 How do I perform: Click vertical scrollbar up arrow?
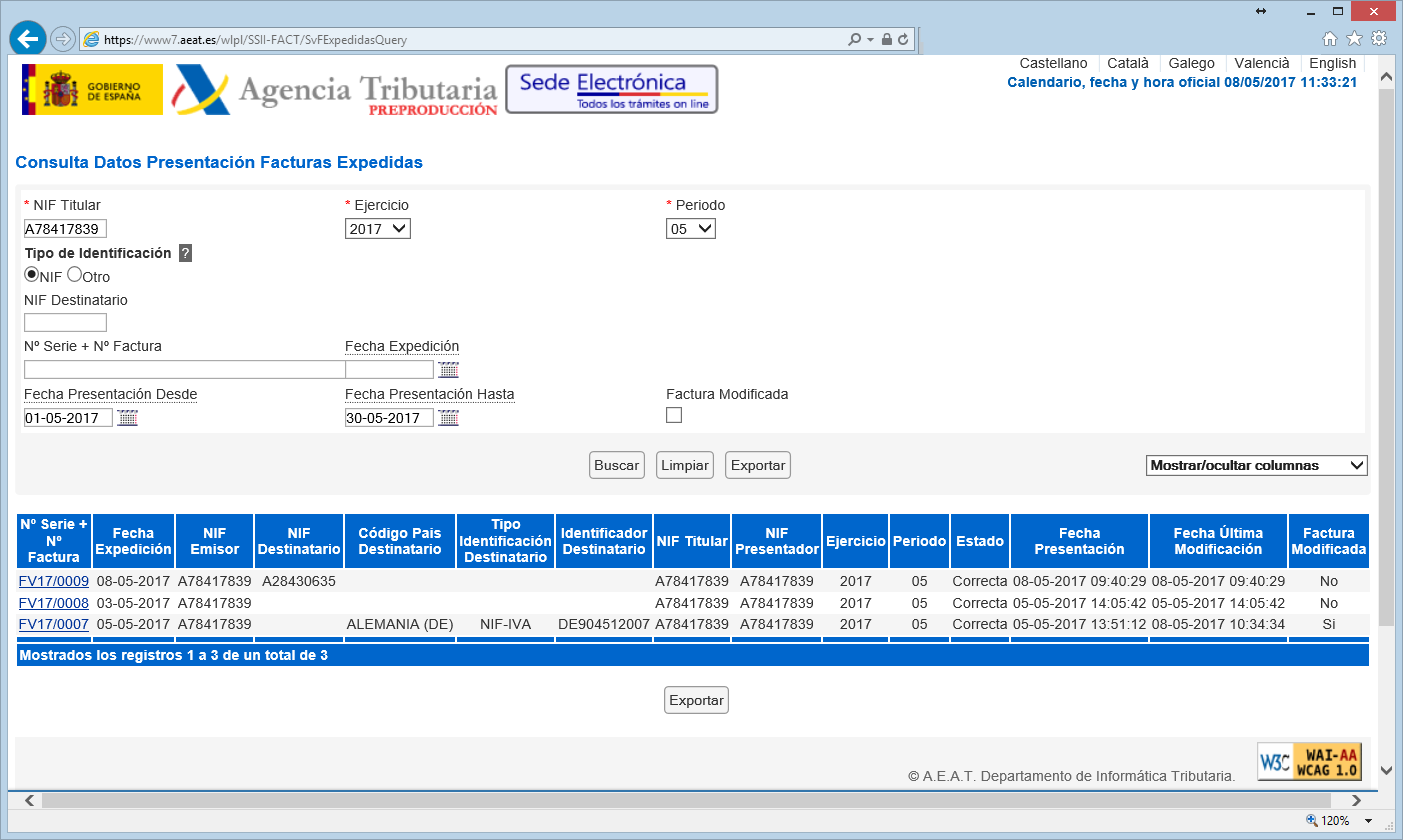[x=1385, y=77]
